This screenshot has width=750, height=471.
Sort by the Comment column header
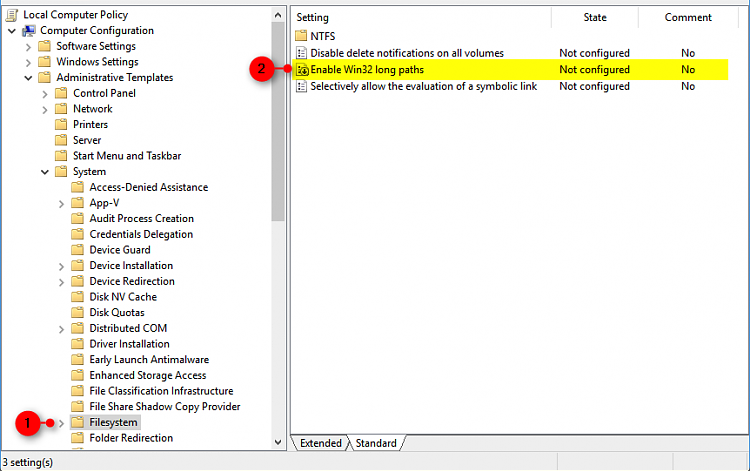(688, 18)
